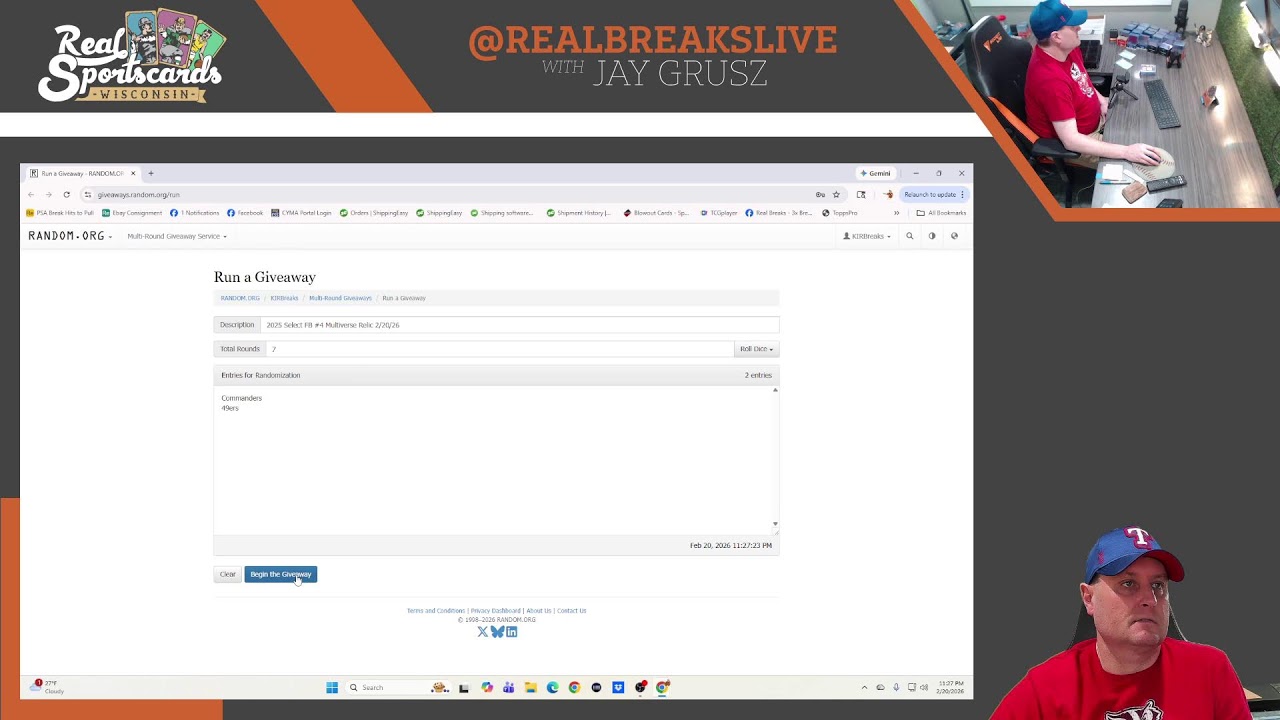1280x720 pixels.
Task: Edit the Total Rounds field
Action: tap(499, 349)
